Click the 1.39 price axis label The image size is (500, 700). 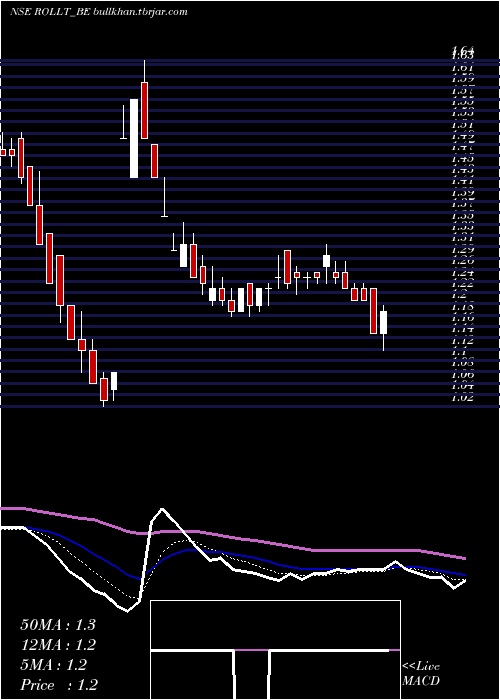coord(462,193)
